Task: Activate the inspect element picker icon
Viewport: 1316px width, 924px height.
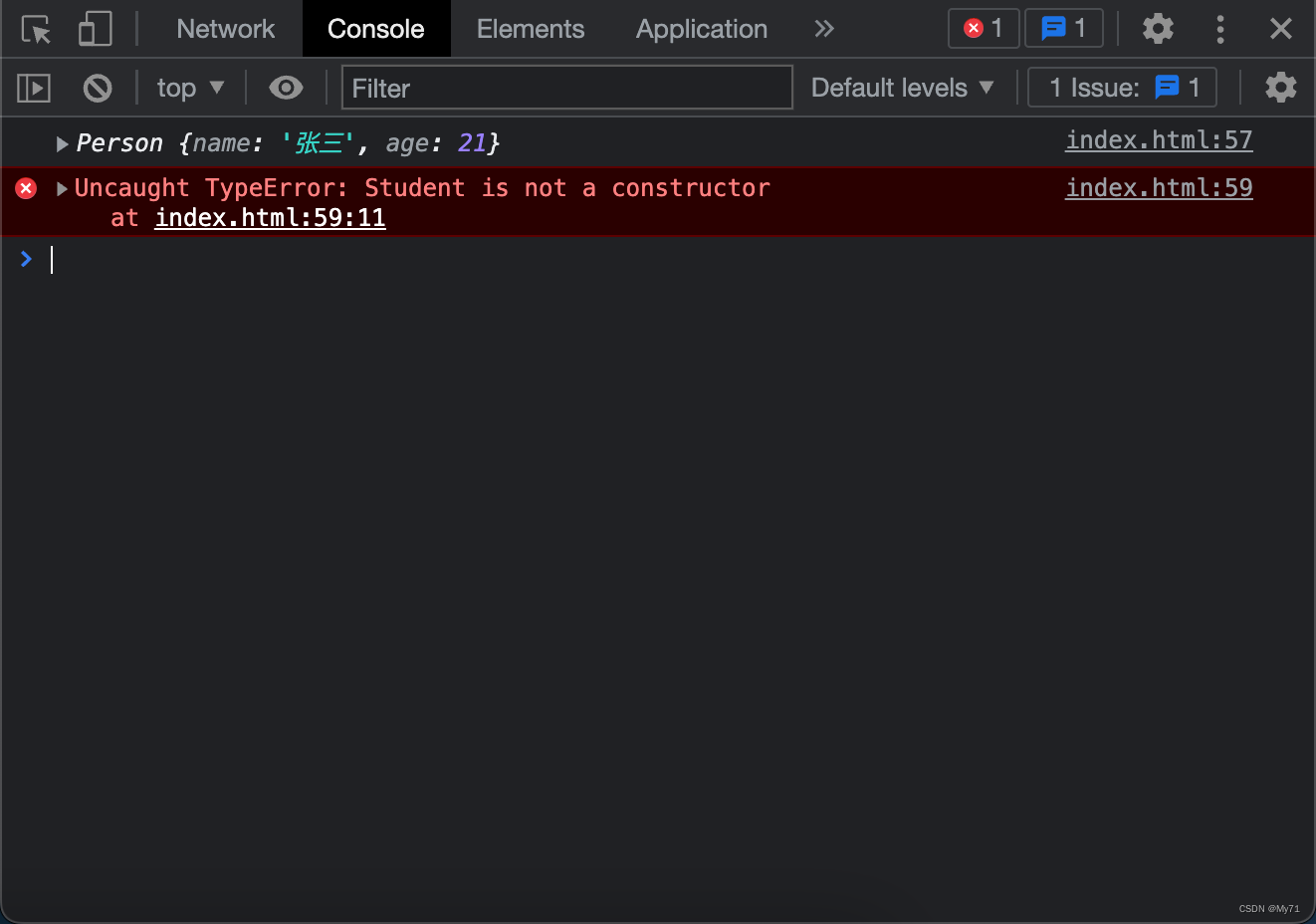Action: tap(37, 30)
